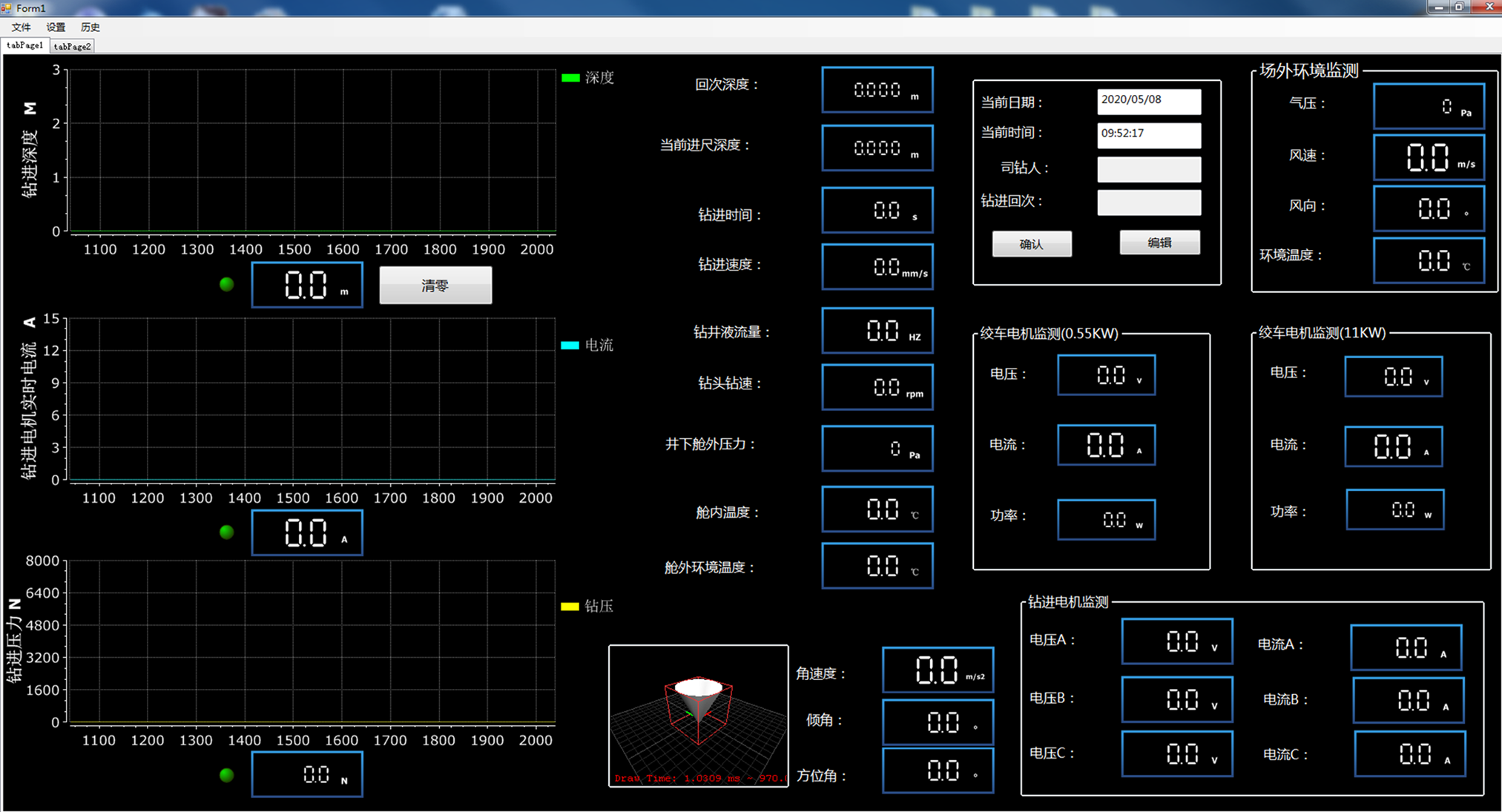Image resolution: width=1502 pixels, height=812 pixels.
Task: Click the 当前日期 date field
Action: coord(1148,101)
